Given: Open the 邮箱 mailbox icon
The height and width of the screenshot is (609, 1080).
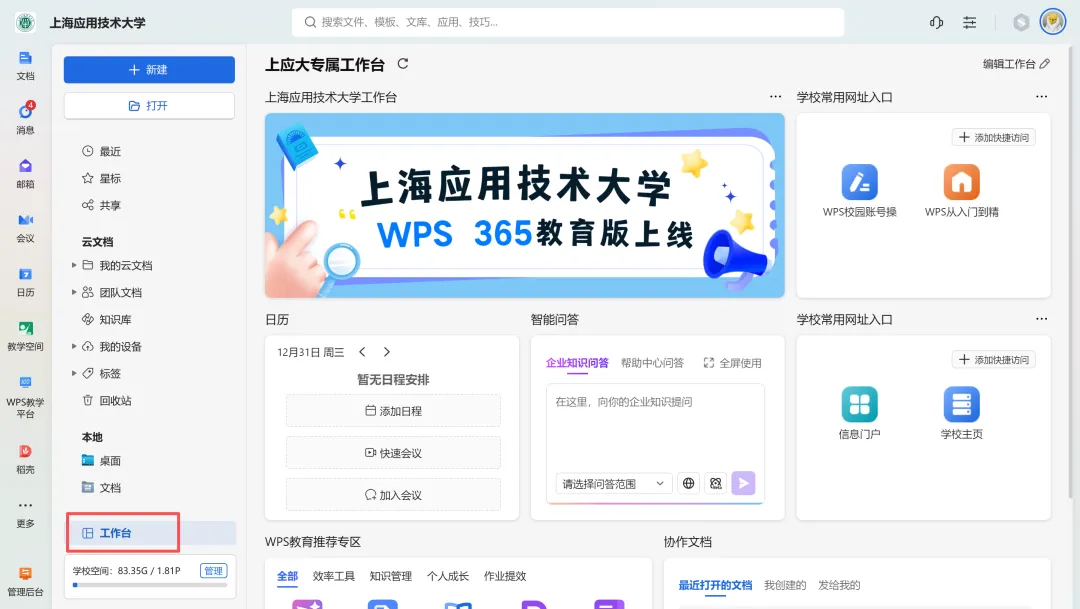Looking at the screenshot, I should [25, 173].
